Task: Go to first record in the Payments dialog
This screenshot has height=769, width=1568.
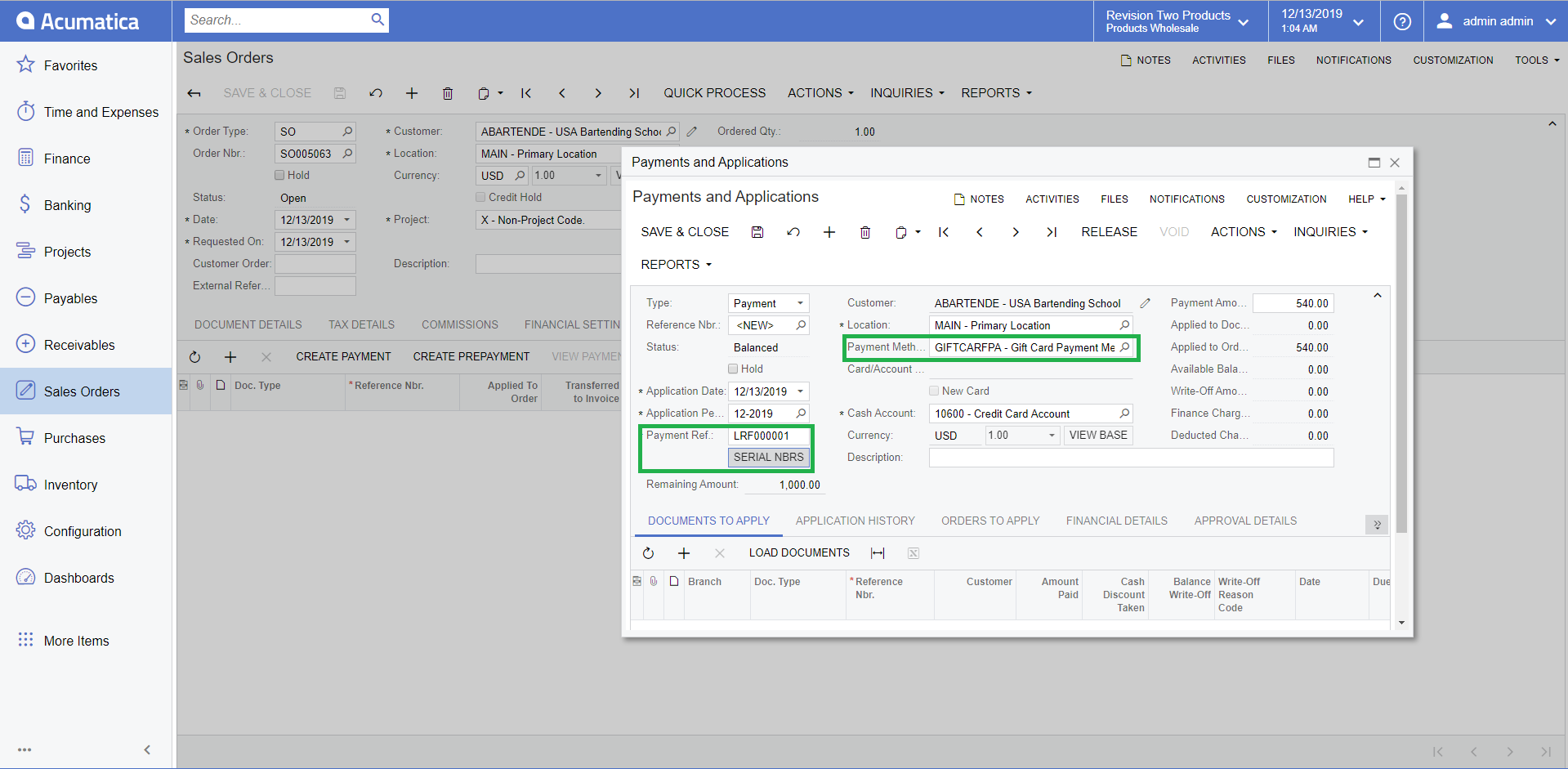Action: [943, 232]
